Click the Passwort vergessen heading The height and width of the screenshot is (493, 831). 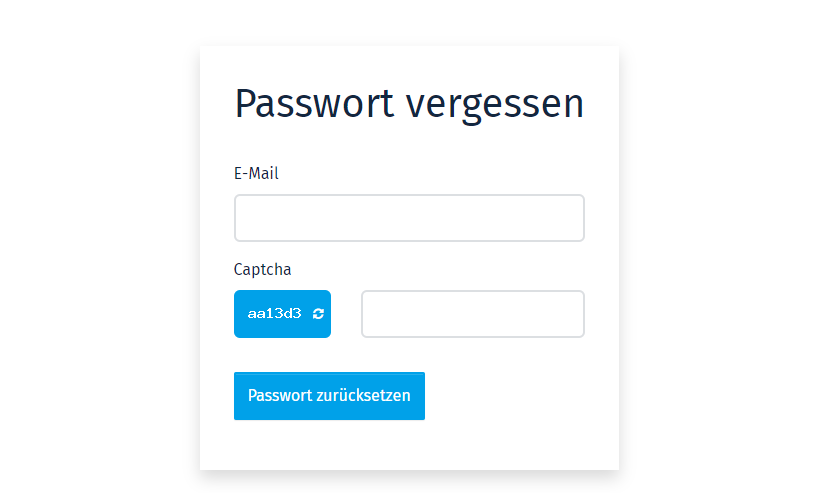[x=409, y=104]
